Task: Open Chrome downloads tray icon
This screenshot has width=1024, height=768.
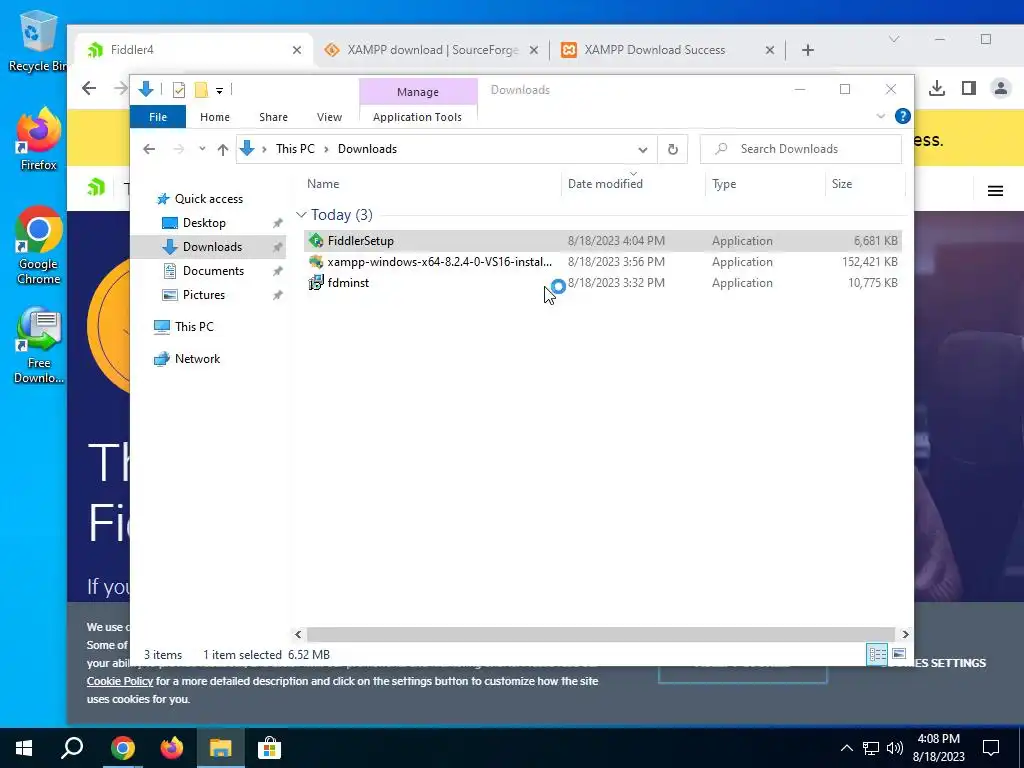Action: 937,88
